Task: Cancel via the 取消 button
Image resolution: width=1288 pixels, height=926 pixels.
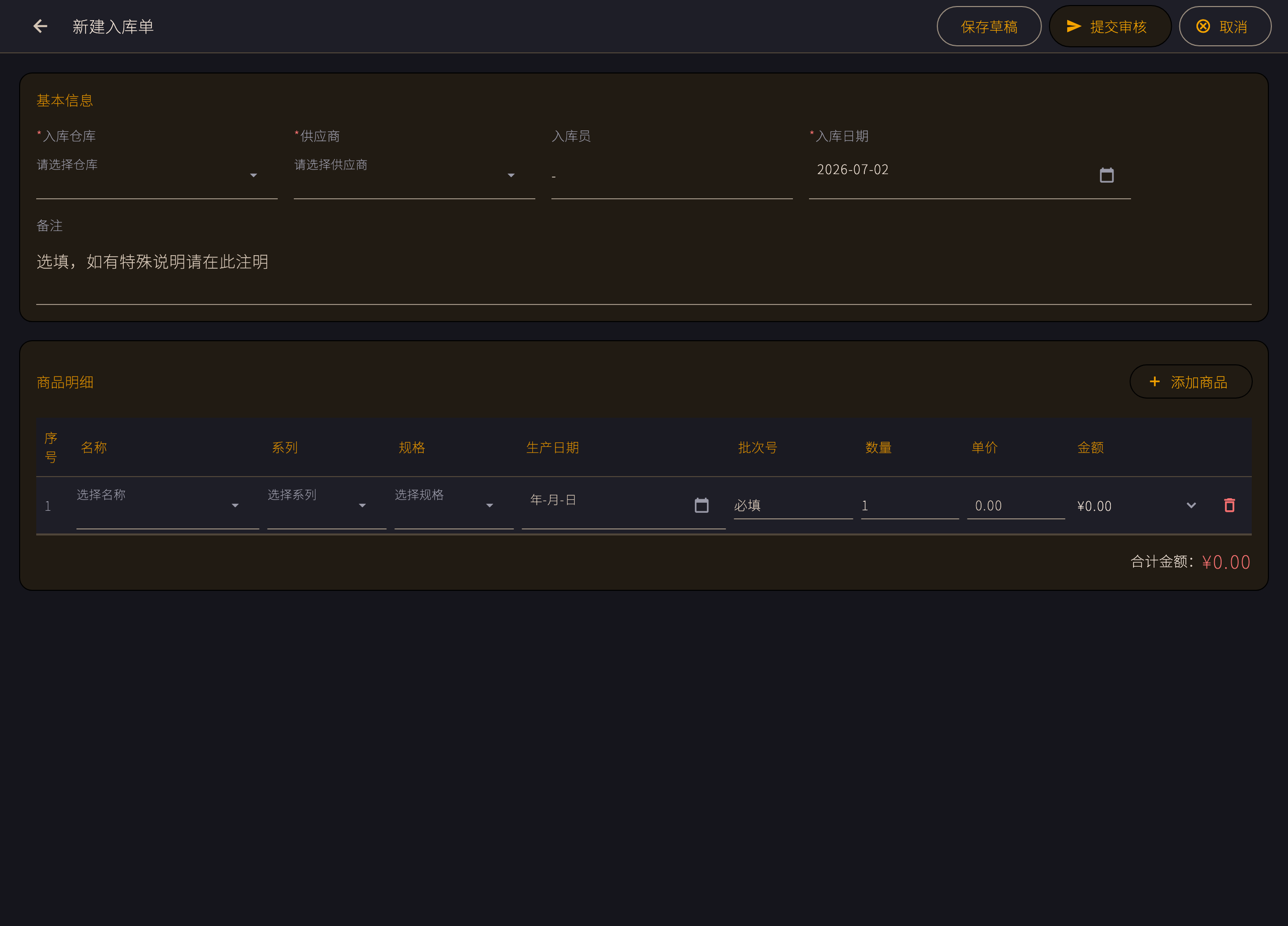Action: point(1225,26)
